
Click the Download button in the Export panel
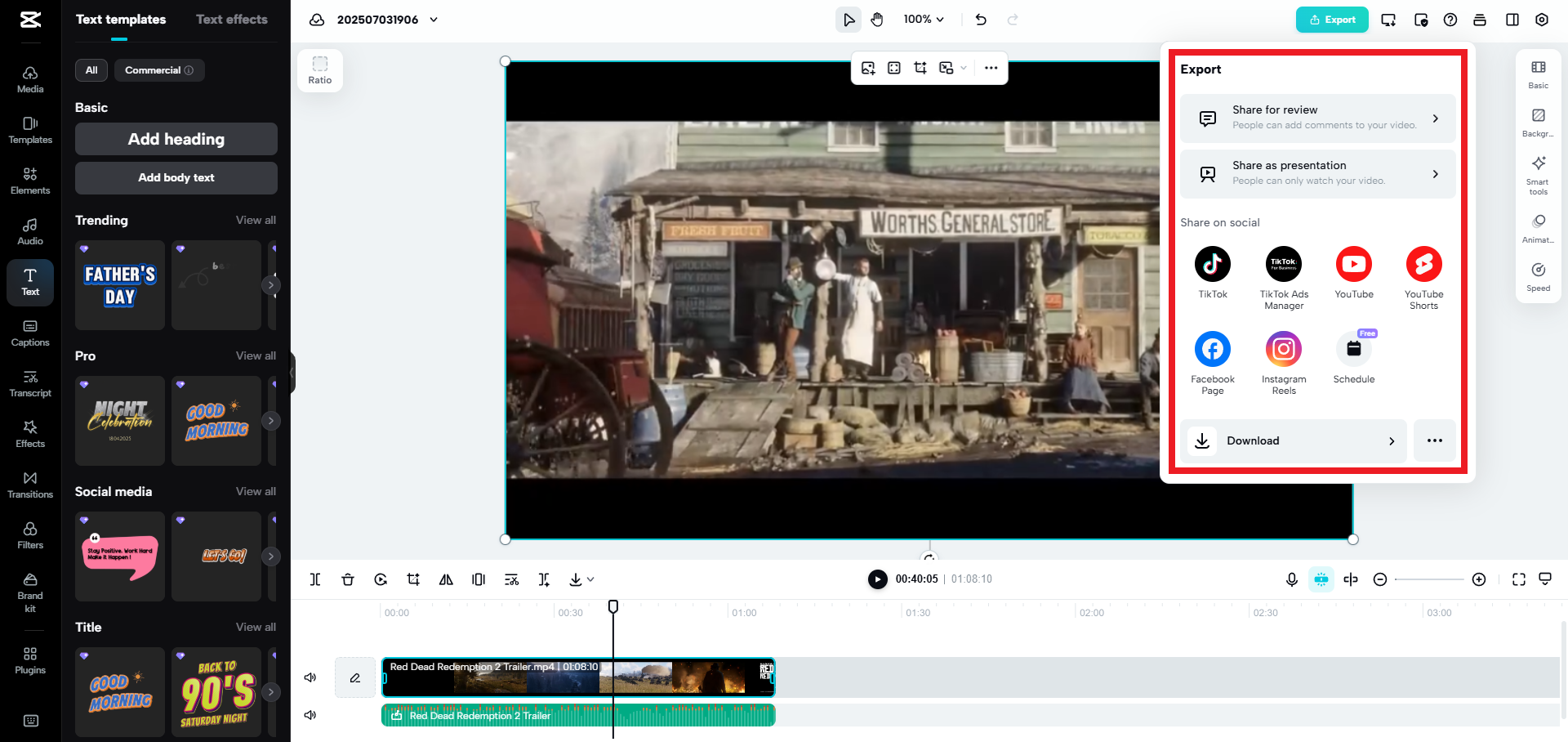point(1293,440)
